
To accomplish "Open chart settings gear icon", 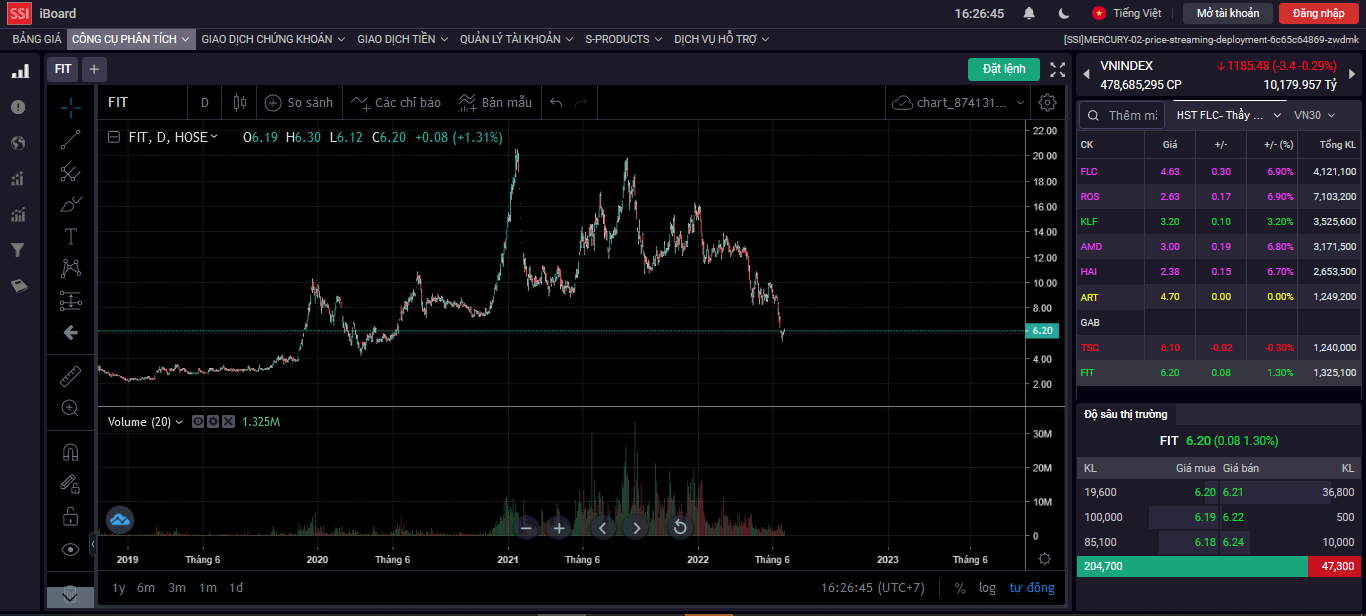I will (1047, 102).
